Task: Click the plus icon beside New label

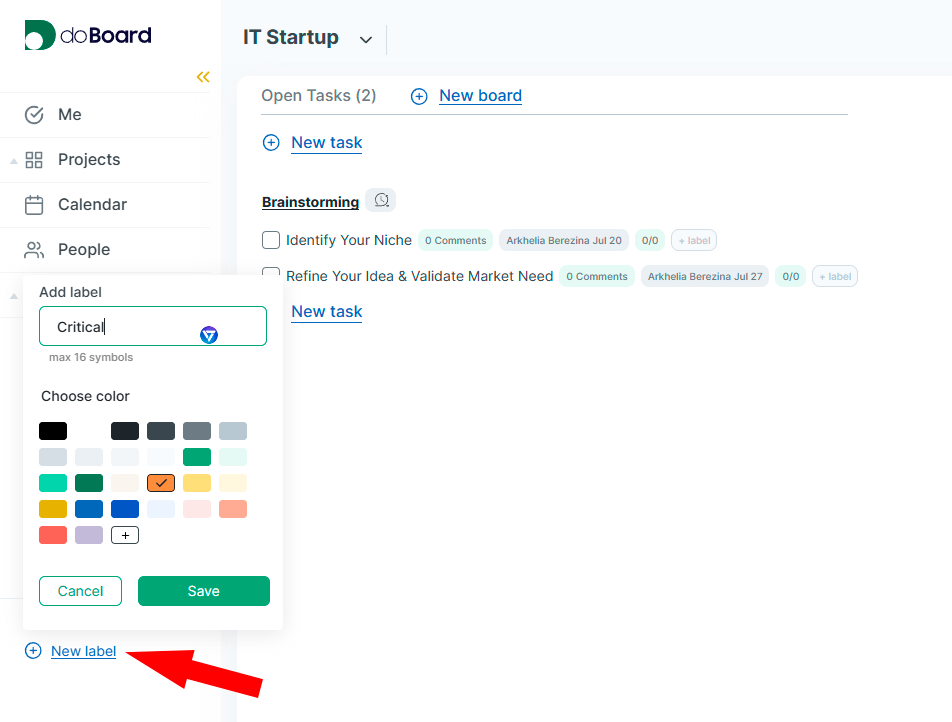Action: [x=33, y=651]
